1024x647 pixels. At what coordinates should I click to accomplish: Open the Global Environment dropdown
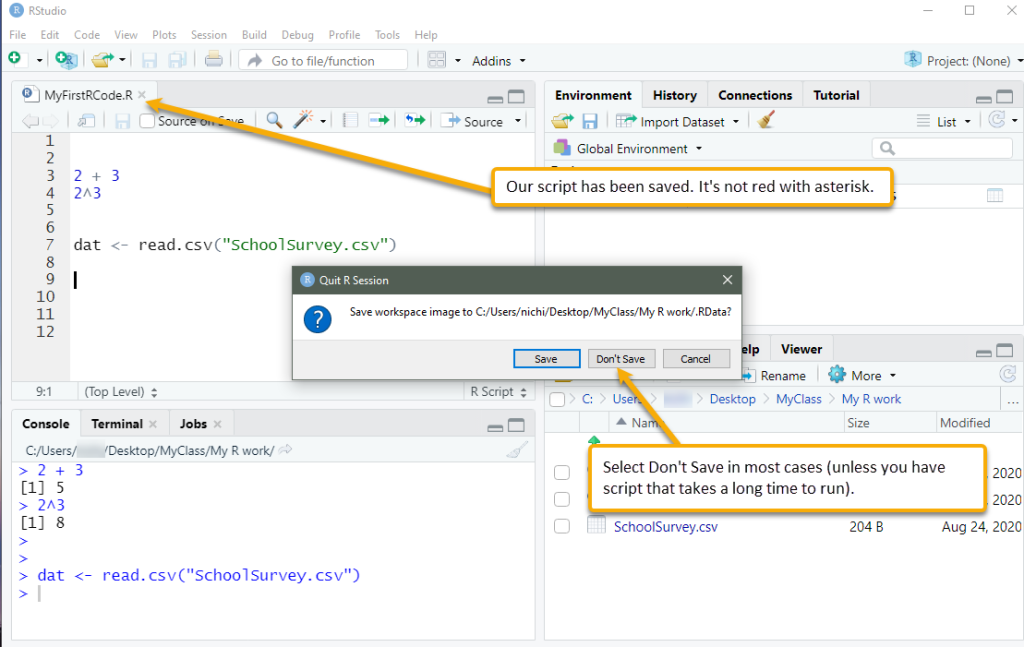[628, 148]
